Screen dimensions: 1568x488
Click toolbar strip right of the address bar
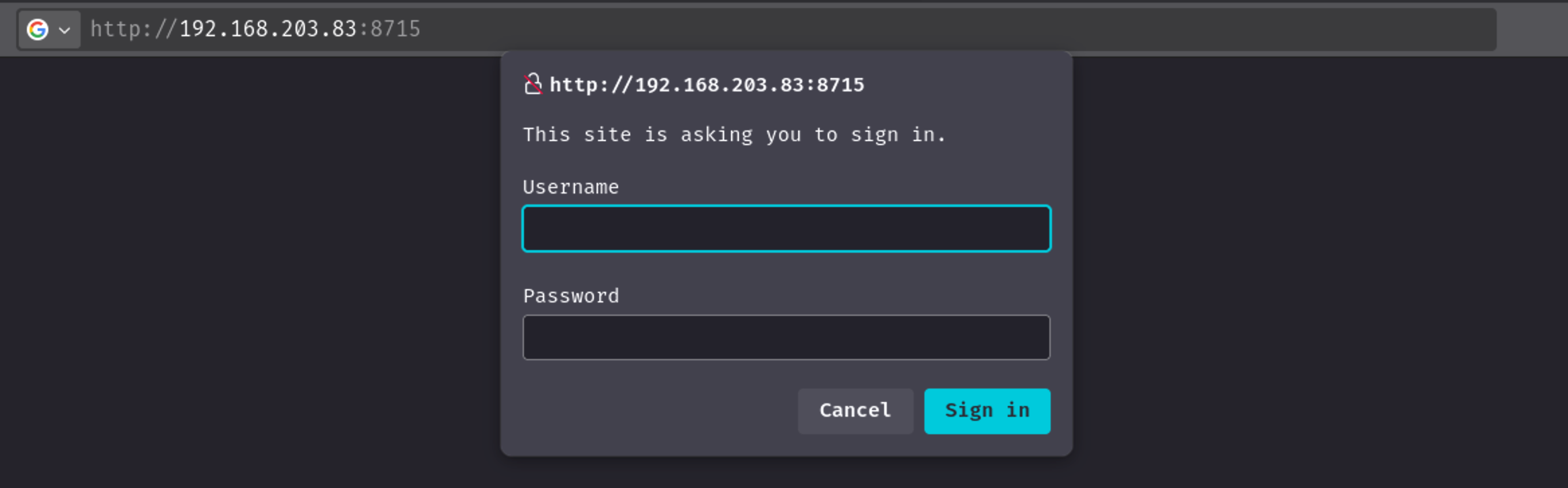[x=1533, y=30]
